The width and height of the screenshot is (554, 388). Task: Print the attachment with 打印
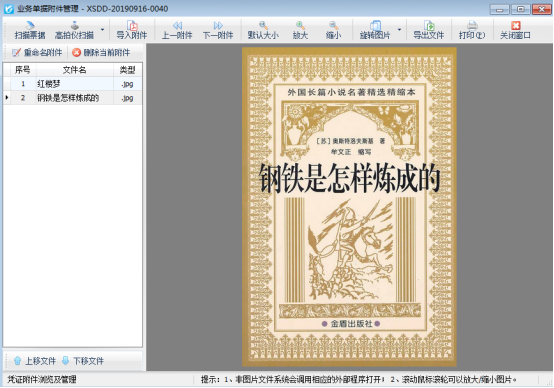click(472, 30)
